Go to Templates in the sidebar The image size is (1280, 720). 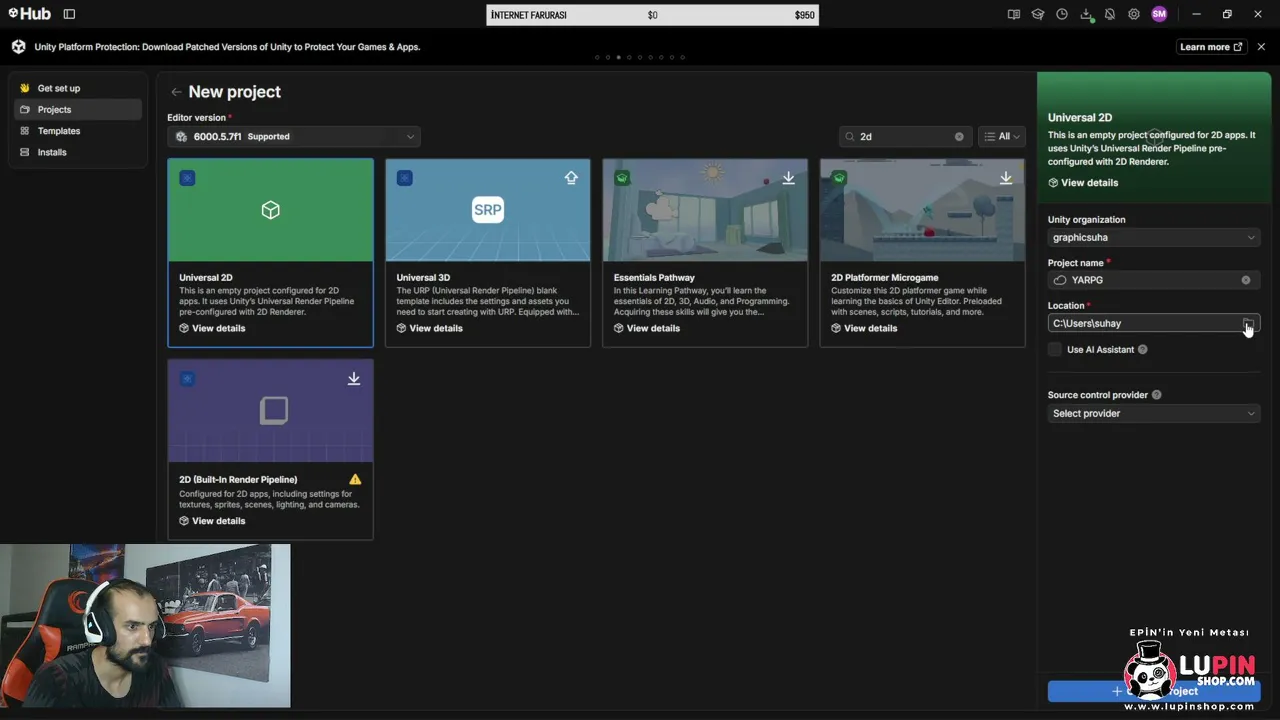click(x=78, y=131)
